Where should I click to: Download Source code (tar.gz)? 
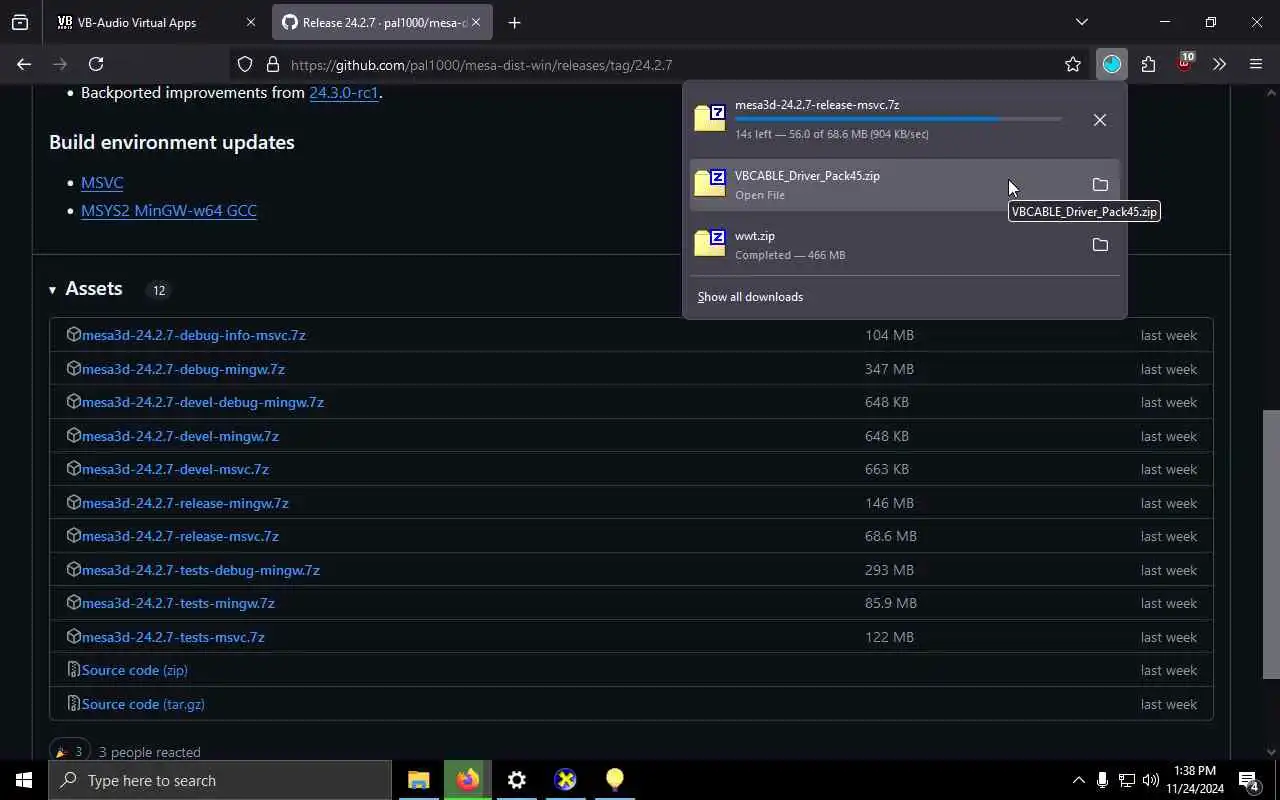coord(143,704)
